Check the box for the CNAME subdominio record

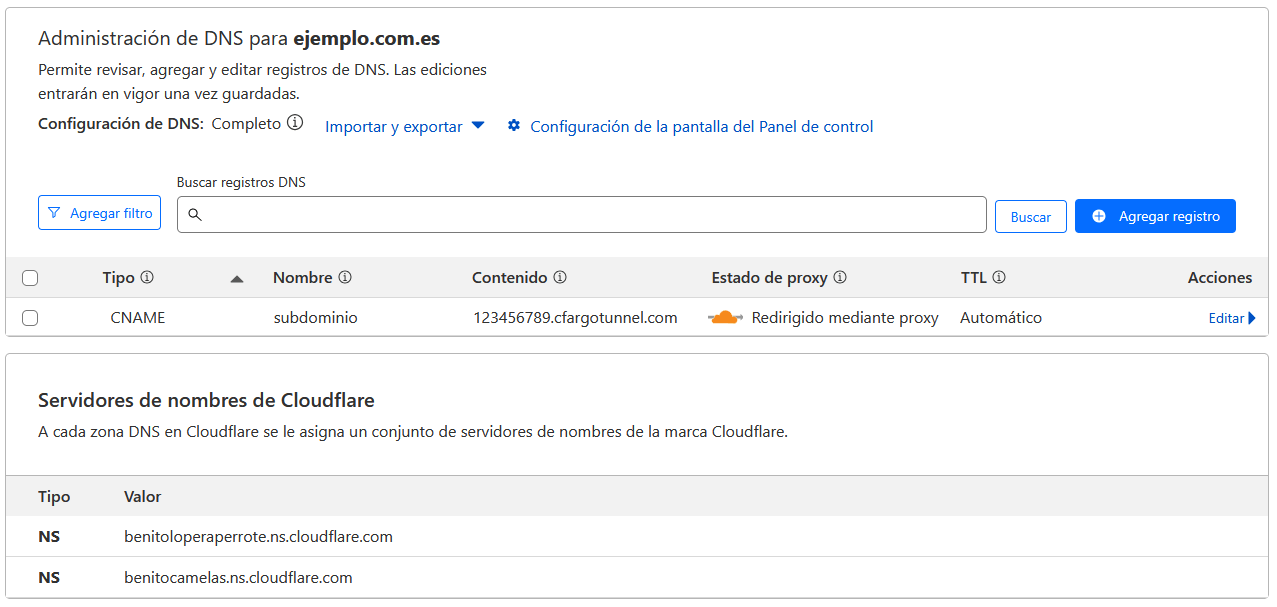click(x=30, y=318)
